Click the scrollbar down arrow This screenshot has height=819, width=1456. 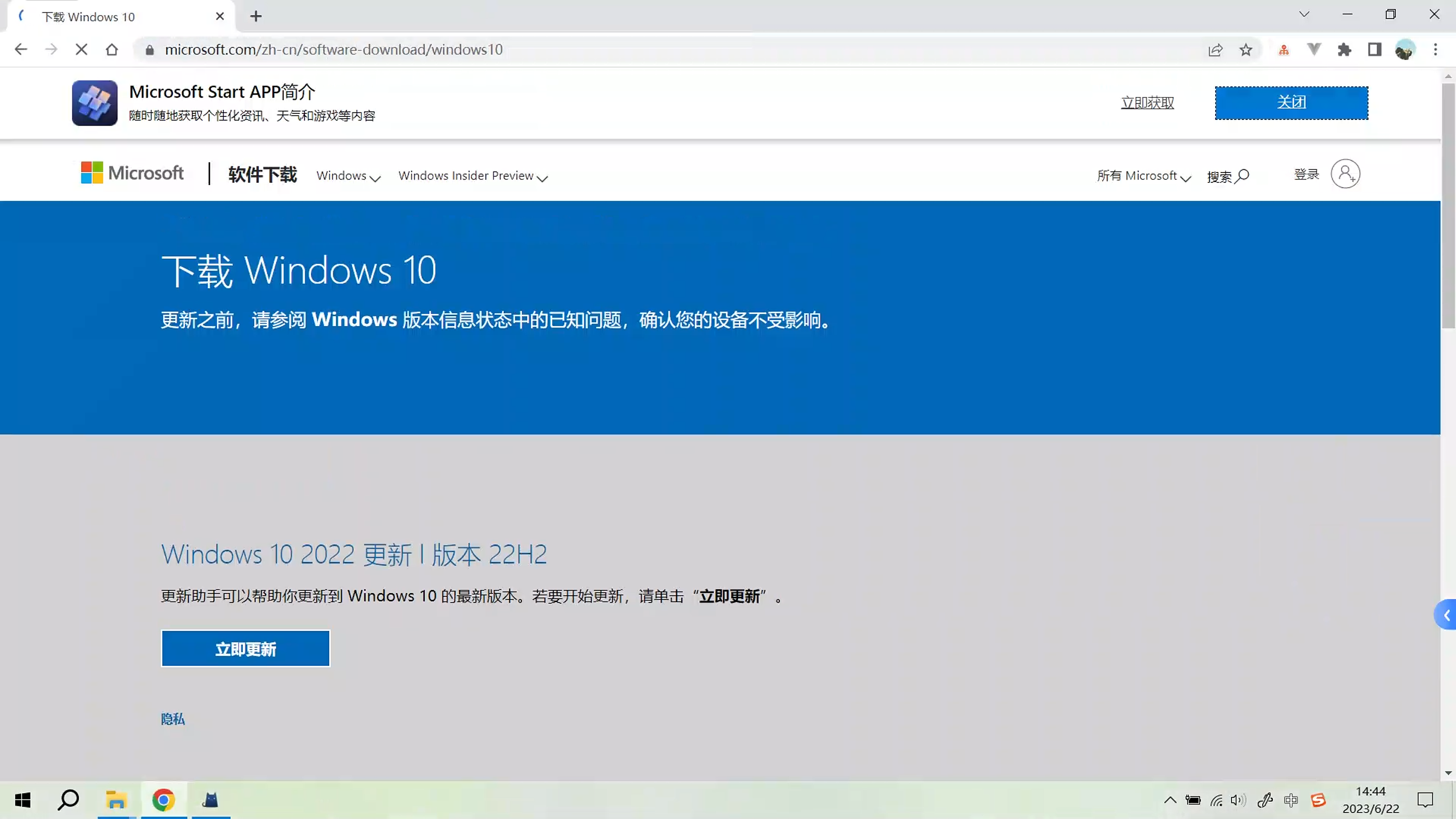[1448, 773]
